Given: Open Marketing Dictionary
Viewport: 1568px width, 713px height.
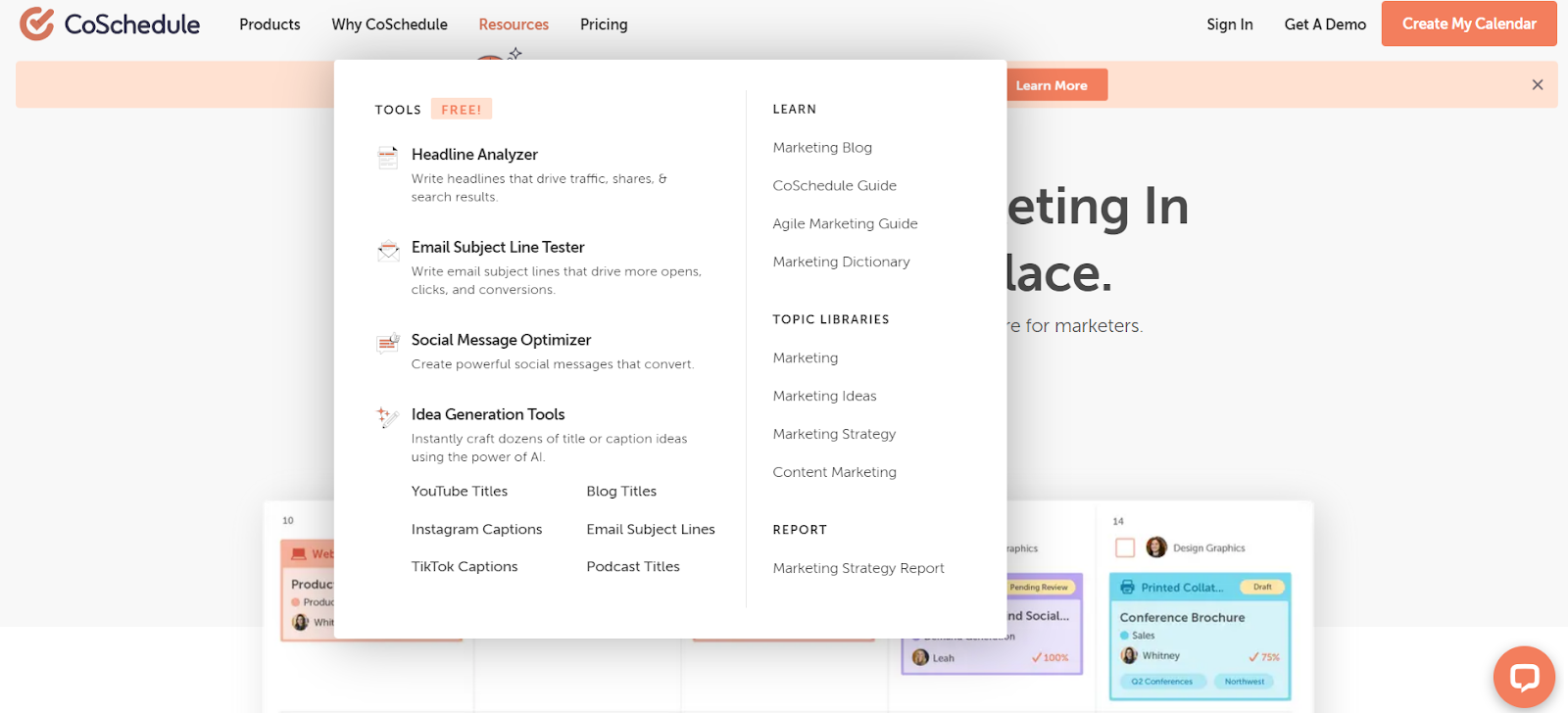Looking at the screenshot, I should click(x=841, y=261).
